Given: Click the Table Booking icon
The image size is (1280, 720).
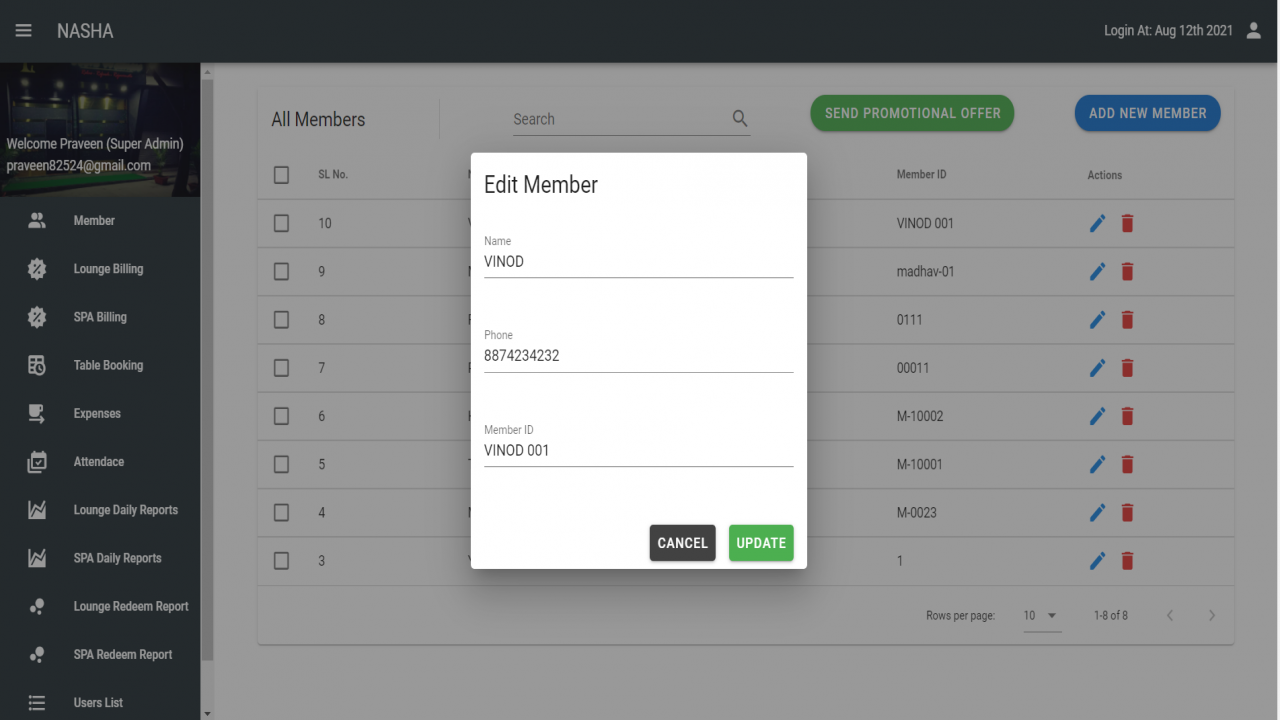Looking at the screenshot, I should tap(37, 365).
